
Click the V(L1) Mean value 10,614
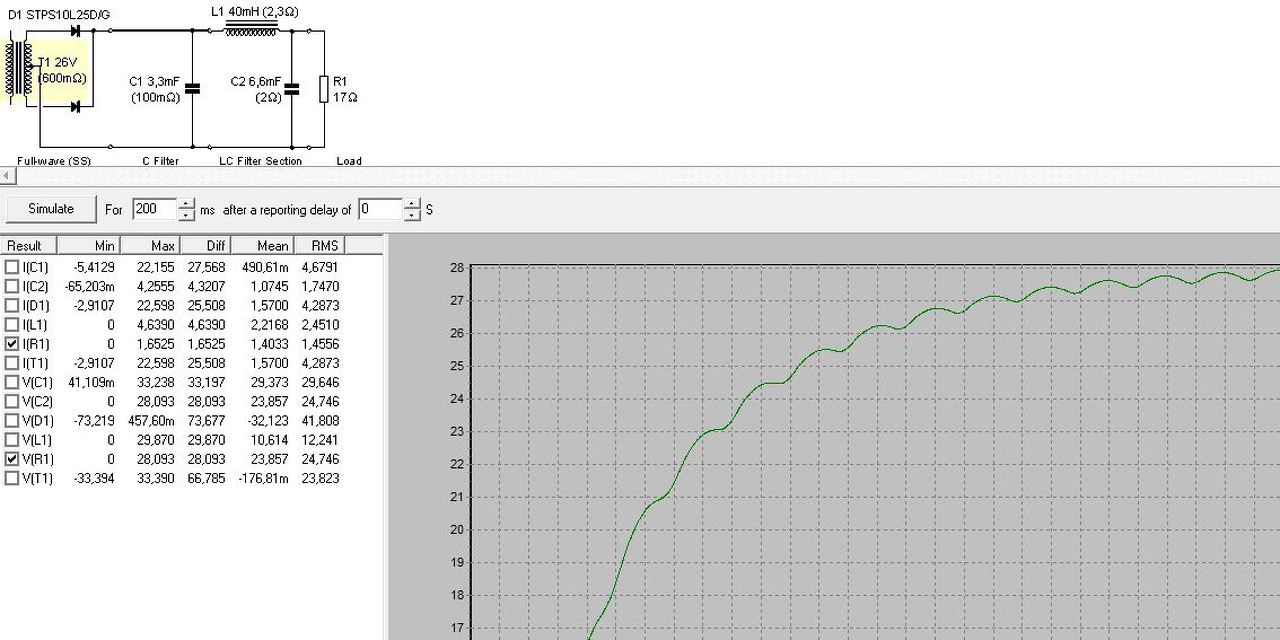[269, 440]
